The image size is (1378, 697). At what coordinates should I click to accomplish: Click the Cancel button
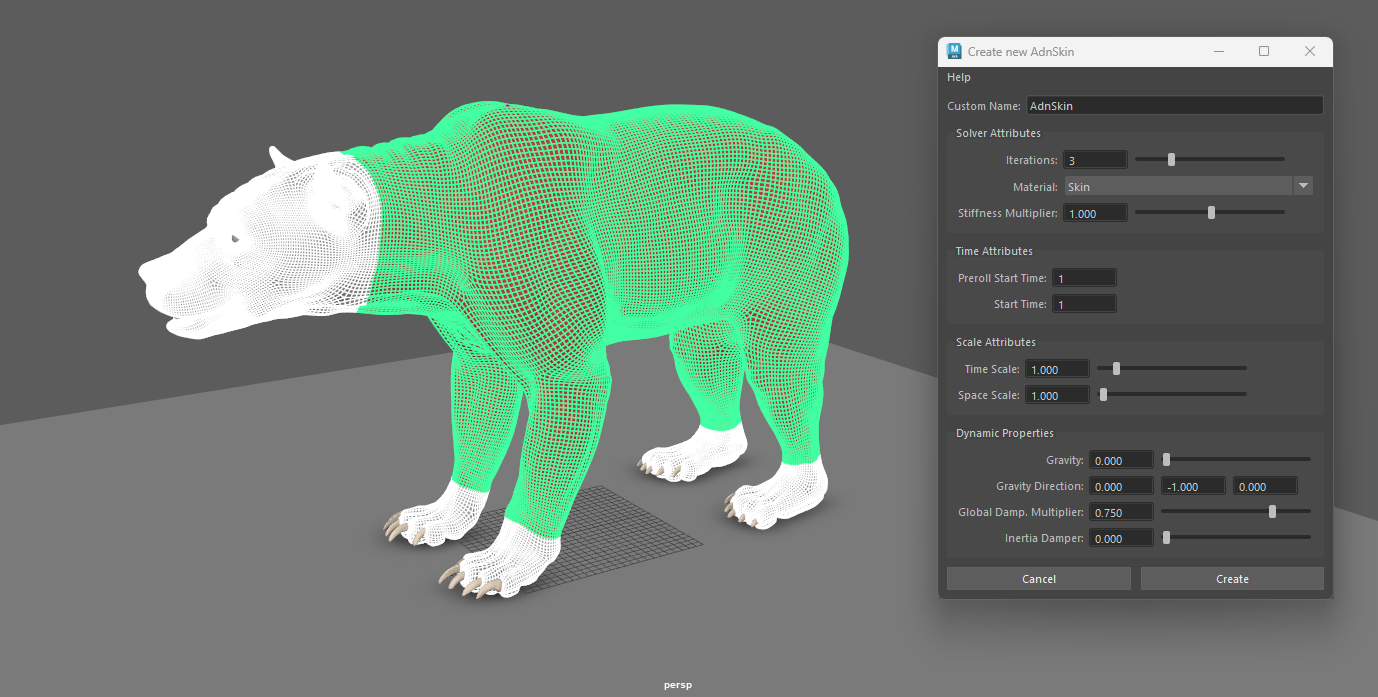click(1038, 578)
